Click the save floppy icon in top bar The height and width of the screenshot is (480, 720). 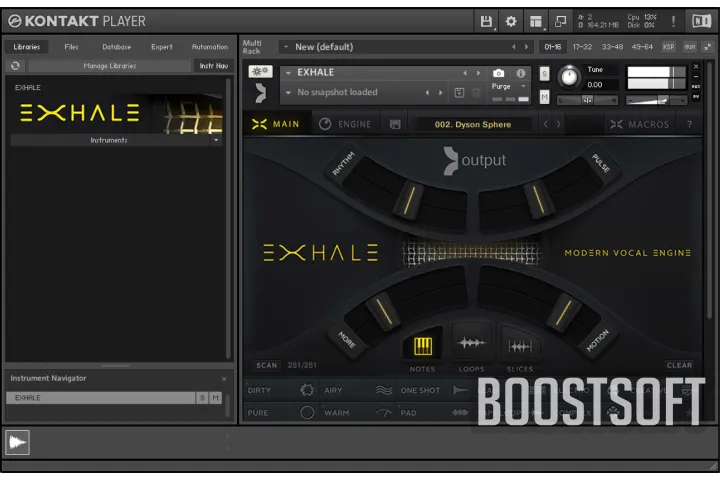[x=486, y=21]
